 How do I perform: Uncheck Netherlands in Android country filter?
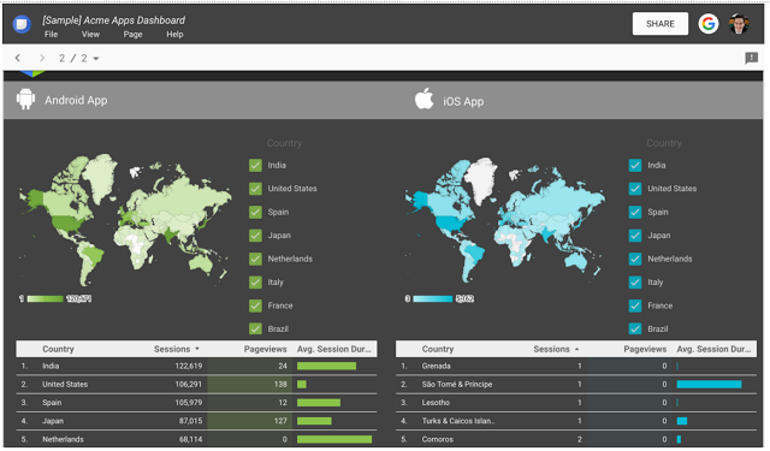(x=255, y=258)
